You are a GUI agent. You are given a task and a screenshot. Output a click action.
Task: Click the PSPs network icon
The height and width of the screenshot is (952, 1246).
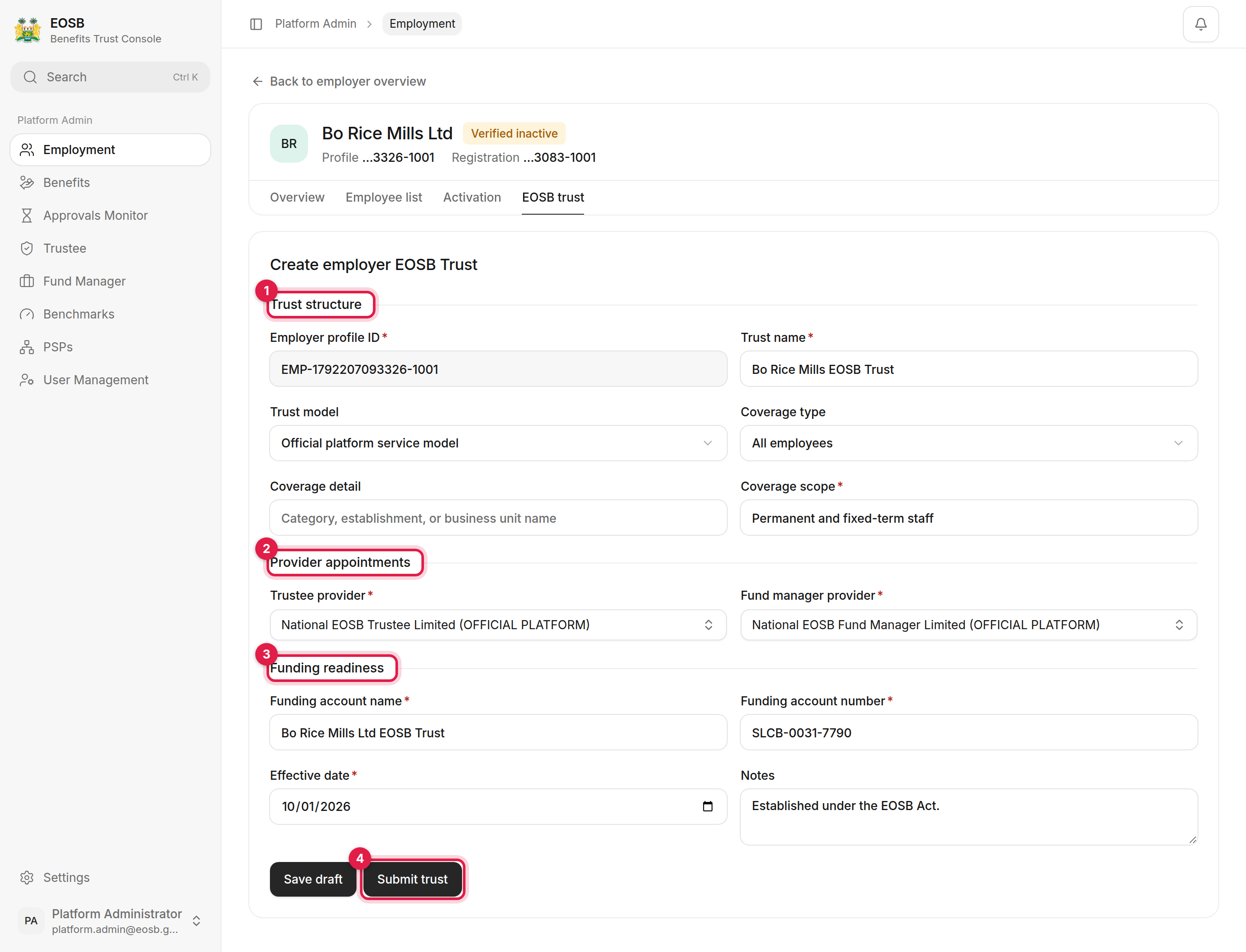tap(27, 347)
